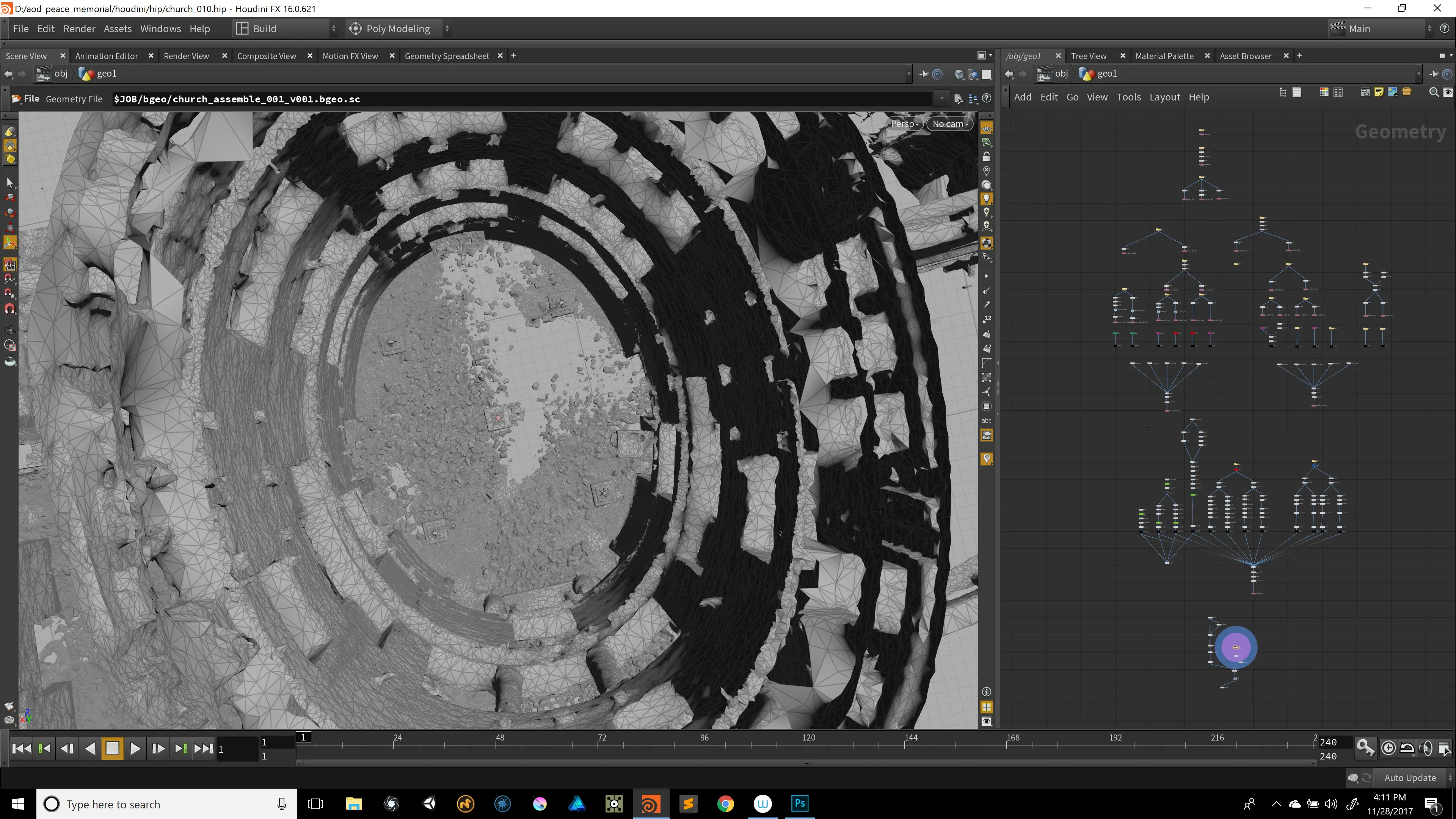The height and width of the screenshot is (819, 1456).
Task: Click the real-time playback toggle icon
Action: click(x=1388, y=748)
